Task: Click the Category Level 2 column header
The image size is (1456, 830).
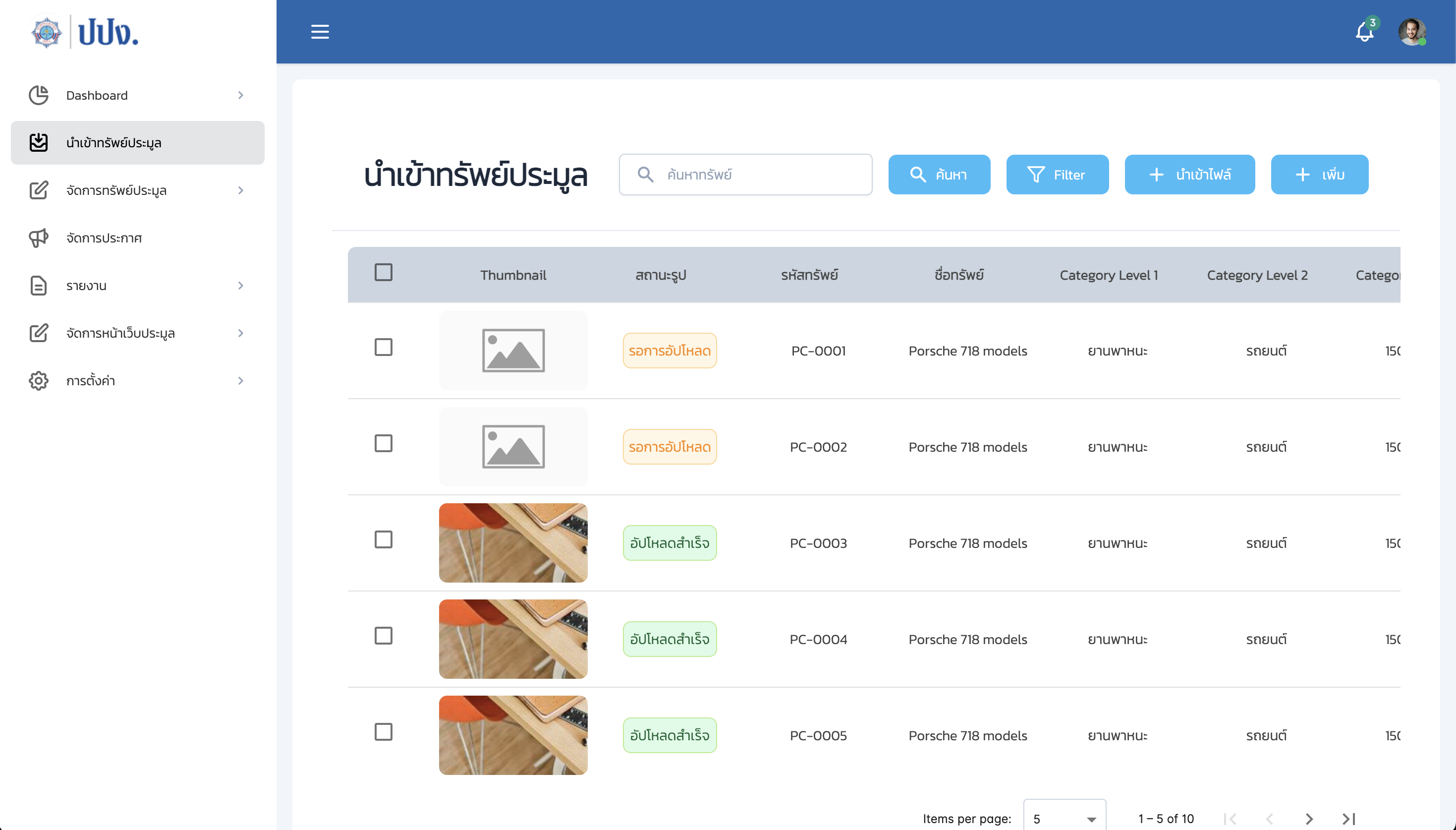Action: tap(1257, 275)
